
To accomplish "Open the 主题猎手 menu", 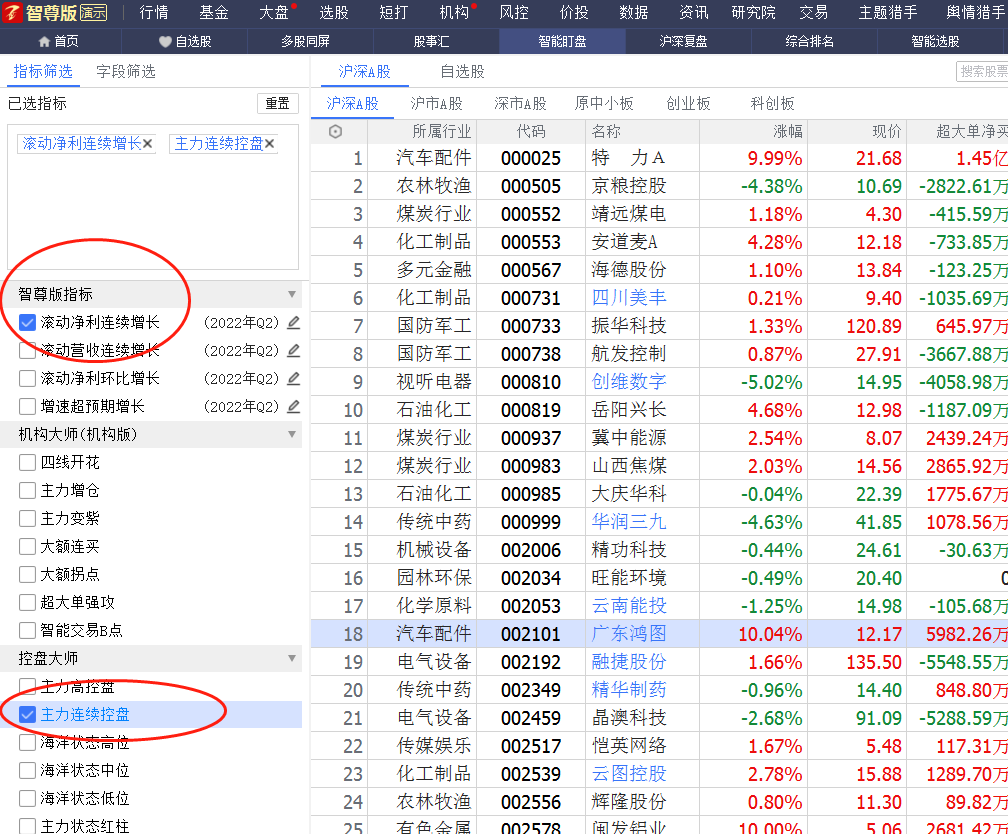I will pyautogui.click(x=888, y=12).
